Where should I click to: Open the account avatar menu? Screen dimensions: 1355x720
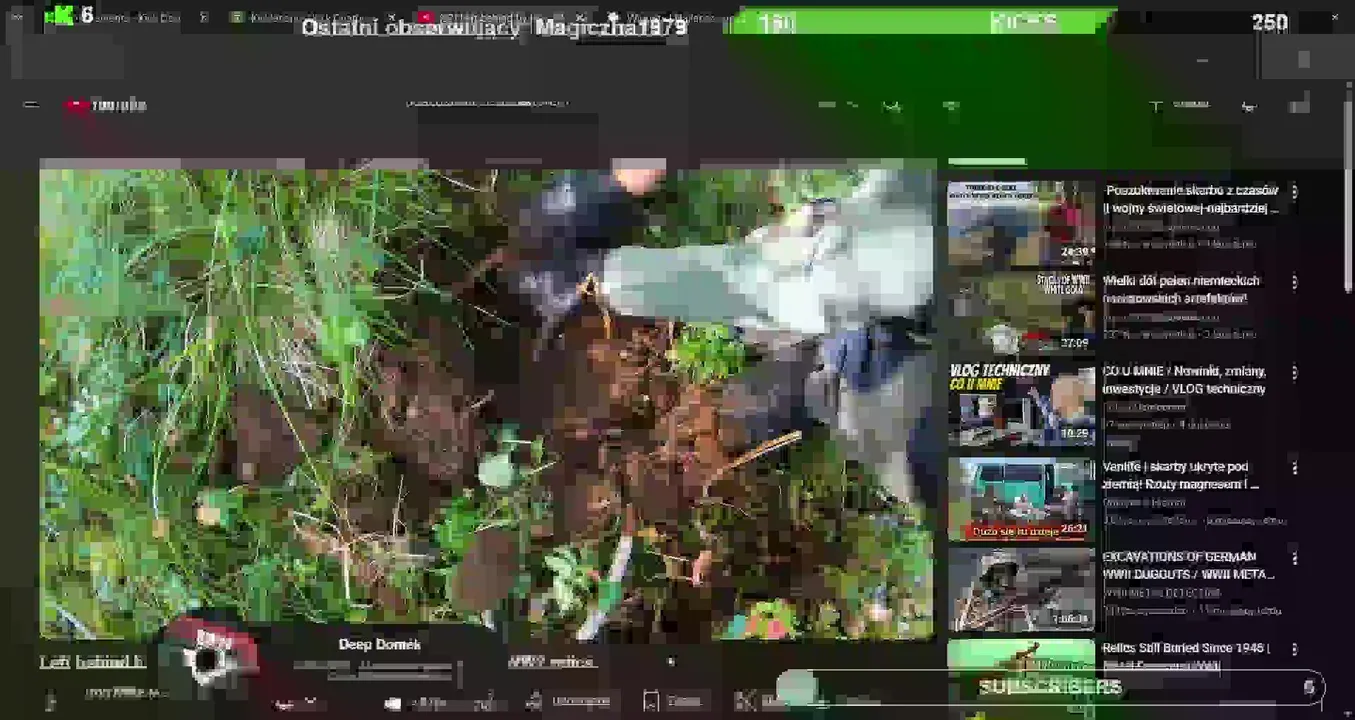[x=1299, y=104]
